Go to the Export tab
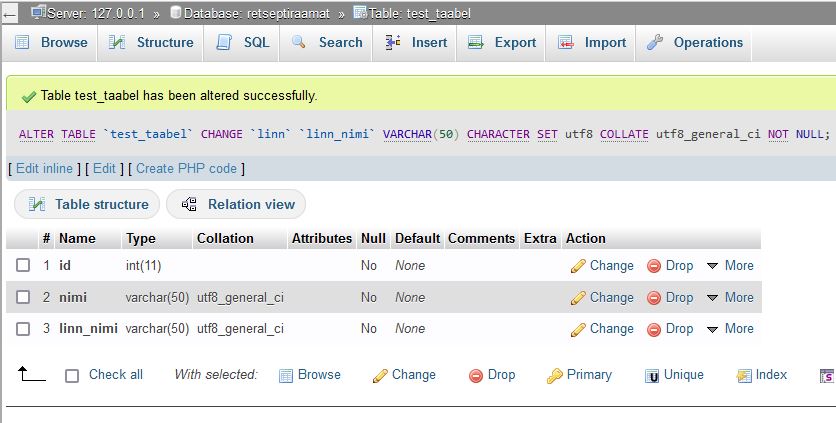Image resolution: width=836 pixels, height=423 pixels. tap(502, 43)
